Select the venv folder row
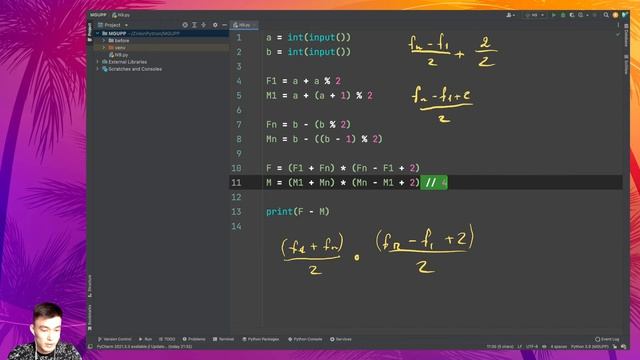640x360 pixels. [161, 48]
